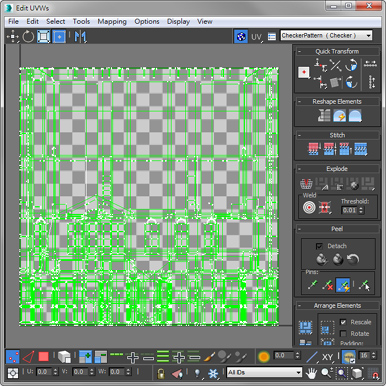386x386 pixels.
Task: Click Rotate -90 around pivot icon
Action: (x=351, y=82)
